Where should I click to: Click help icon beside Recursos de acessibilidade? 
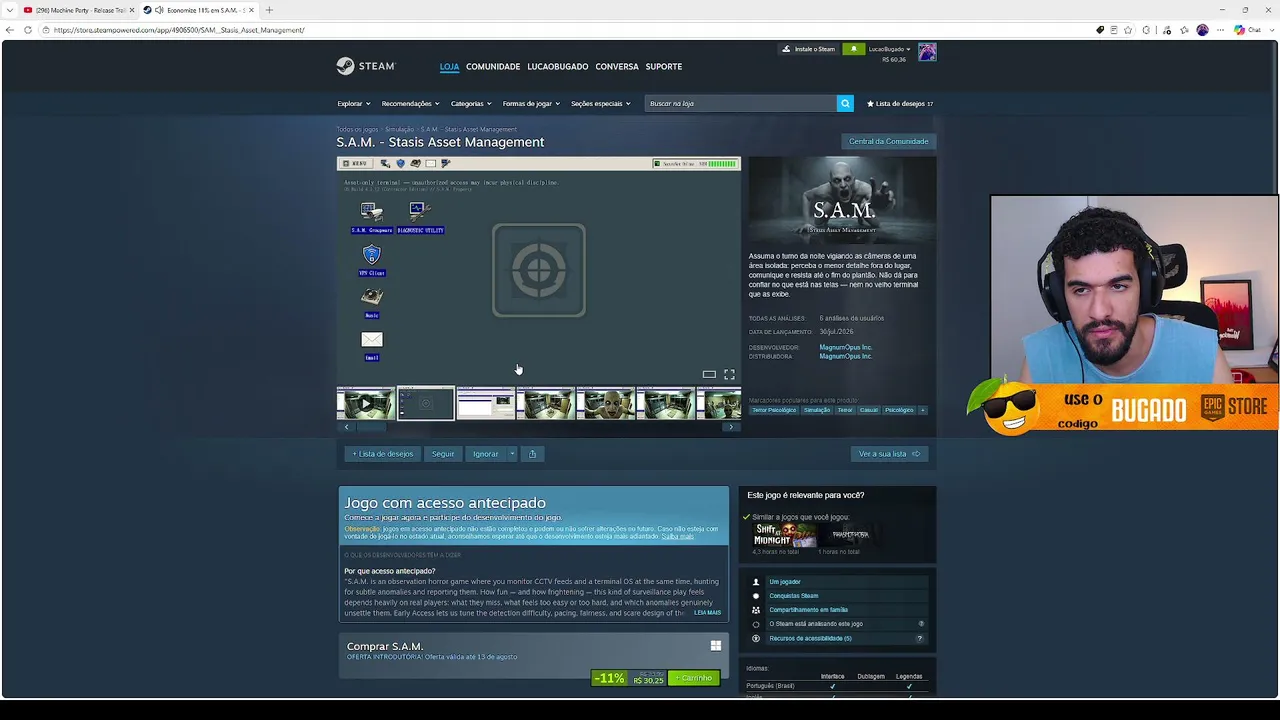tap(920, 638)
